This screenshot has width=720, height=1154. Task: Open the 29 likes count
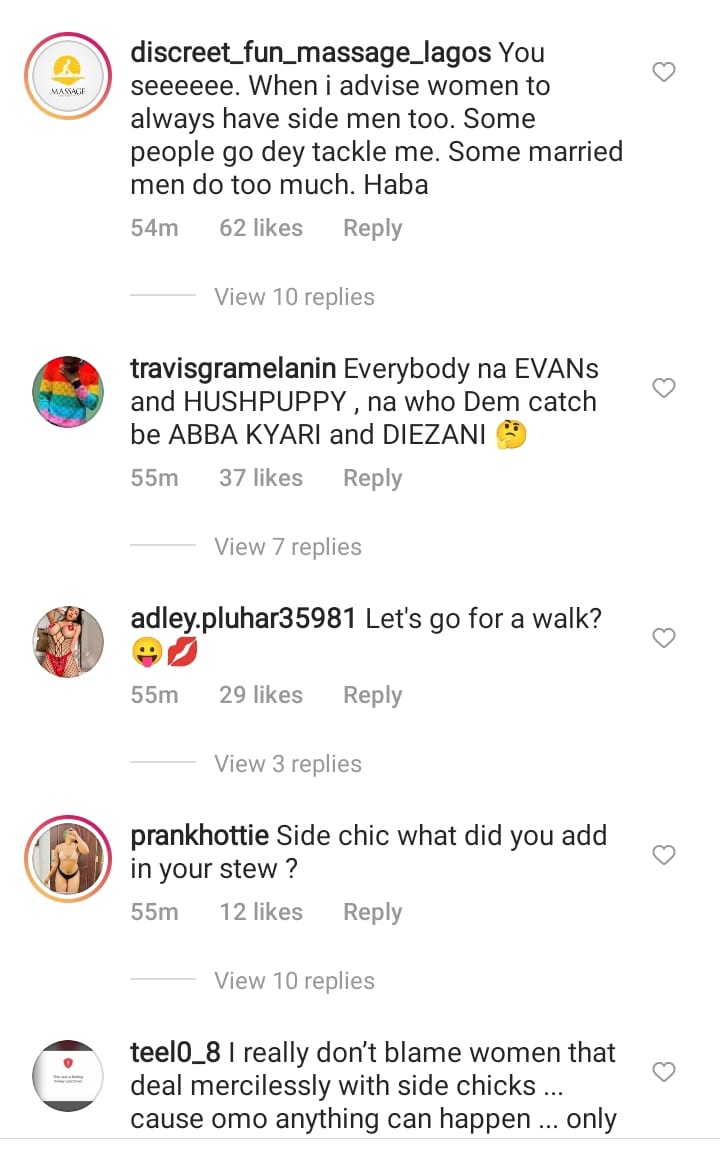point(261,695)
